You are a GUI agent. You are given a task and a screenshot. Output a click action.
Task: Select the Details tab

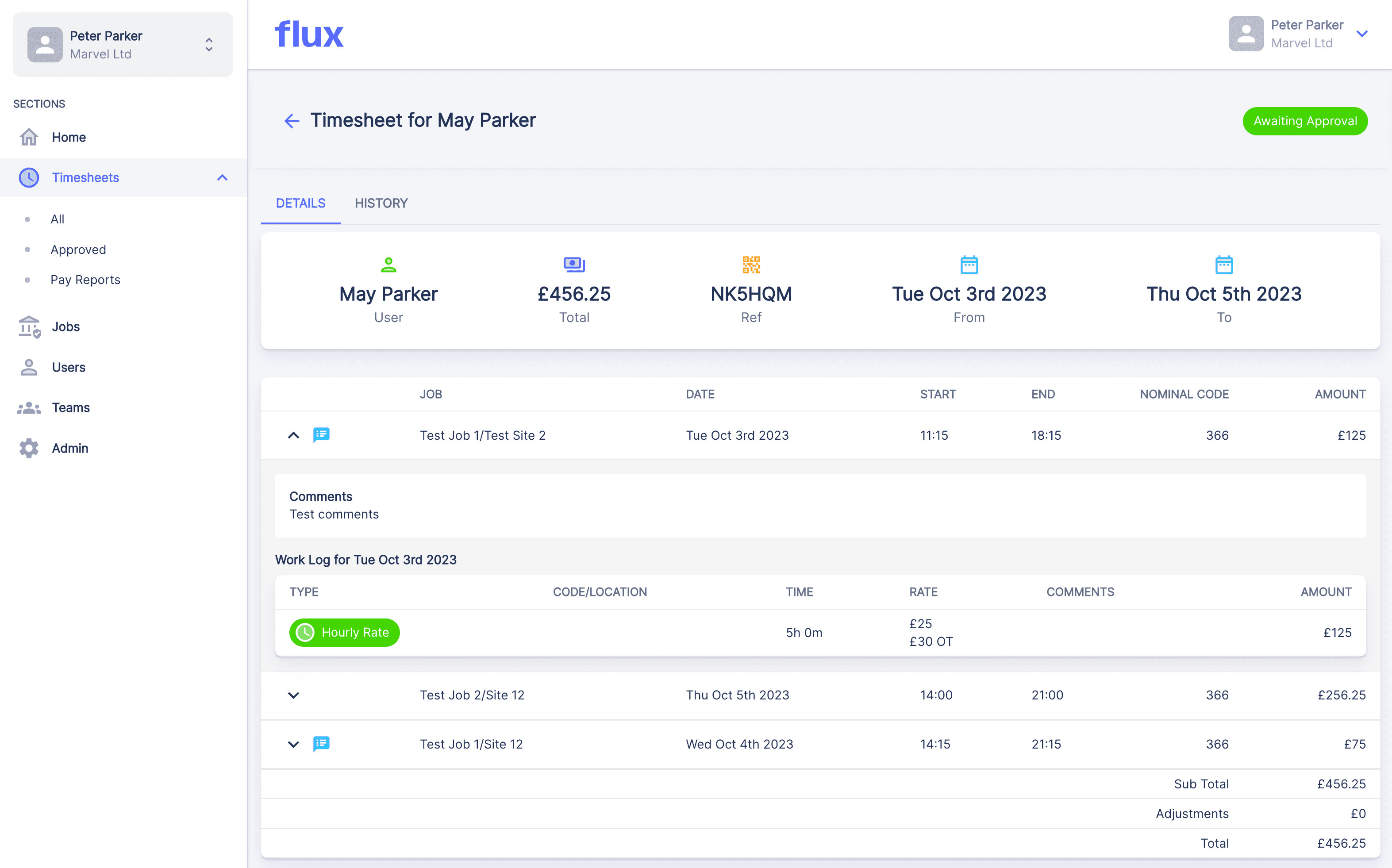(300, 203)
